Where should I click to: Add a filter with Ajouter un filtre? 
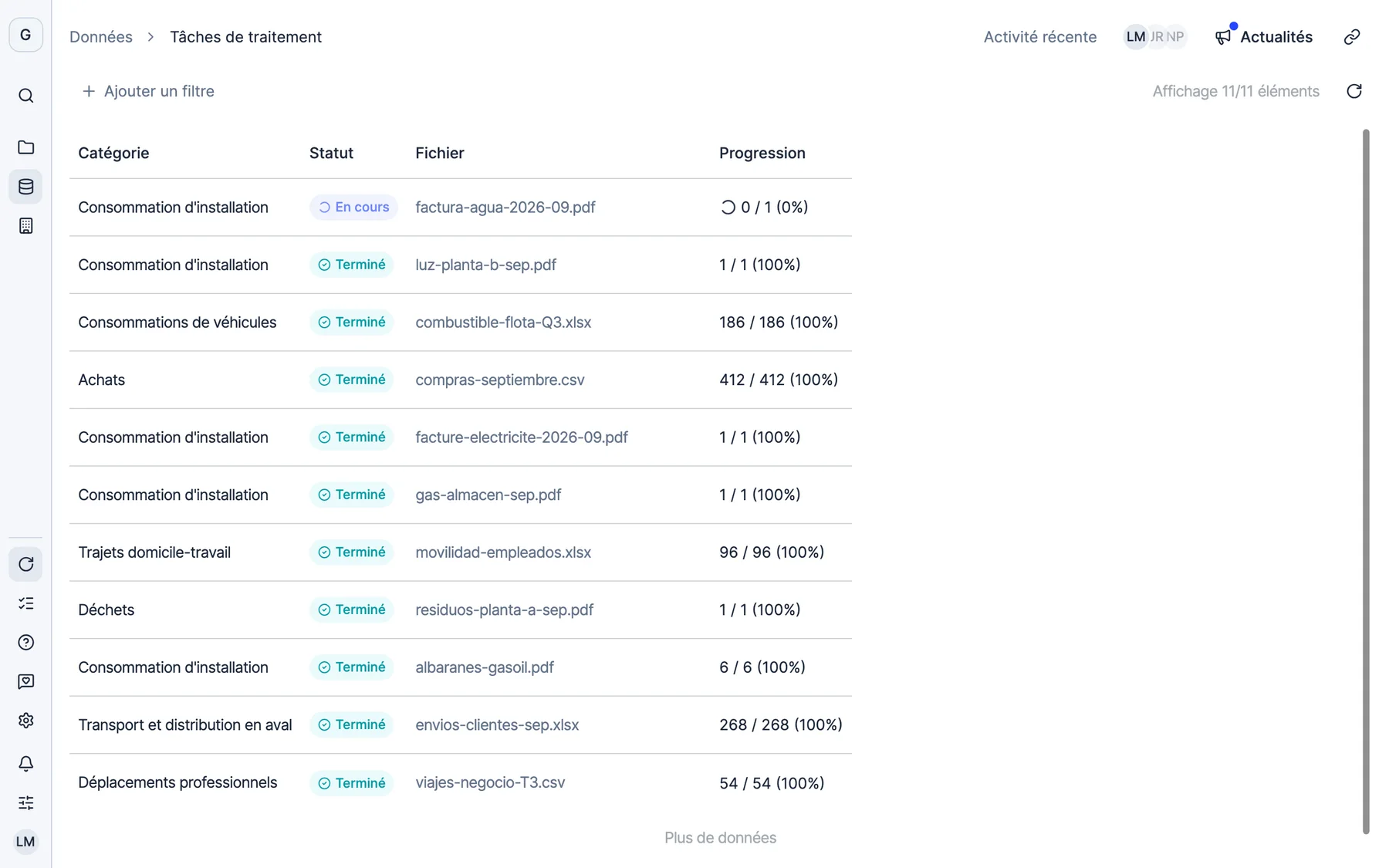pos(148,91)
